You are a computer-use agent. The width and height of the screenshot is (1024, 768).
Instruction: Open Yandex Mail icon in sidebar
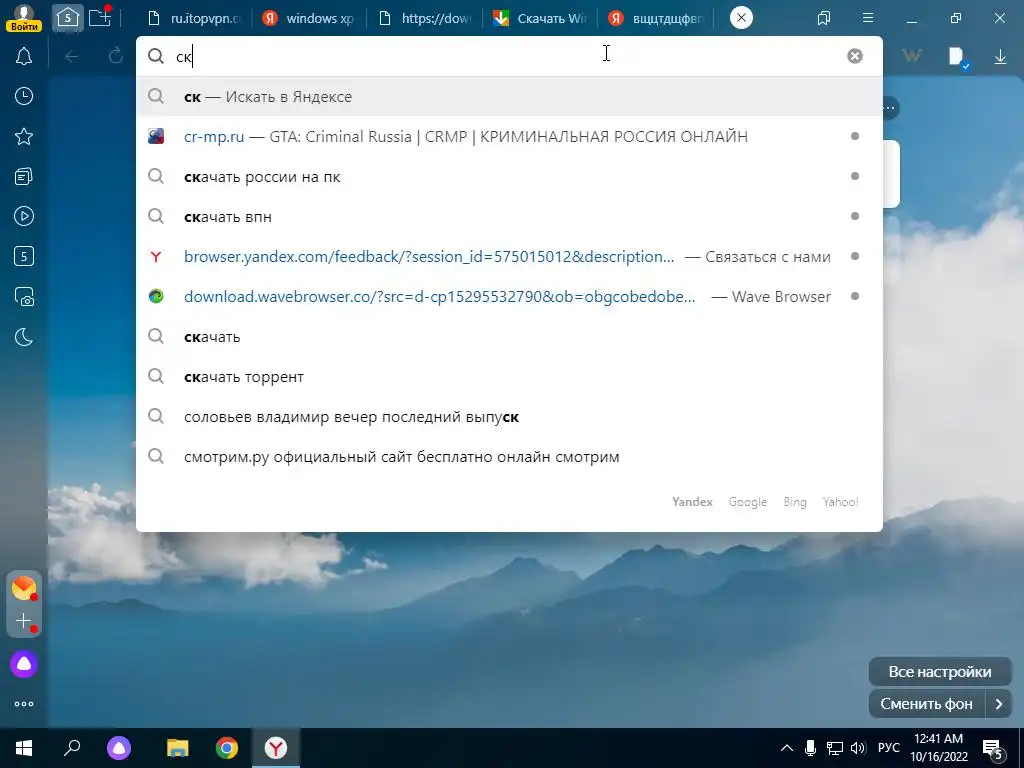24,588
